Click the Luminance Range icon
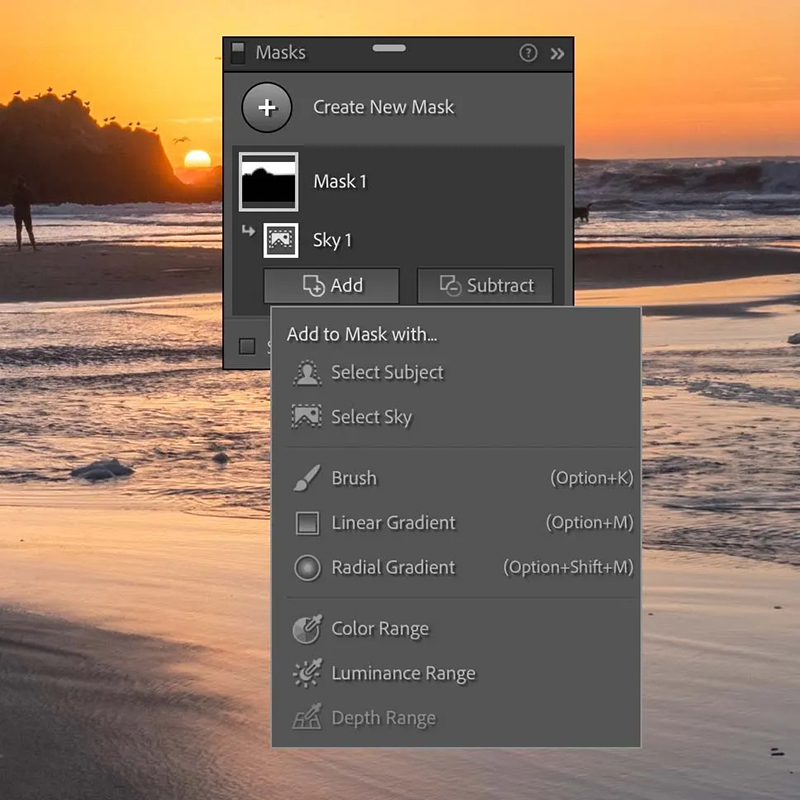 click(x=306, y=674)
